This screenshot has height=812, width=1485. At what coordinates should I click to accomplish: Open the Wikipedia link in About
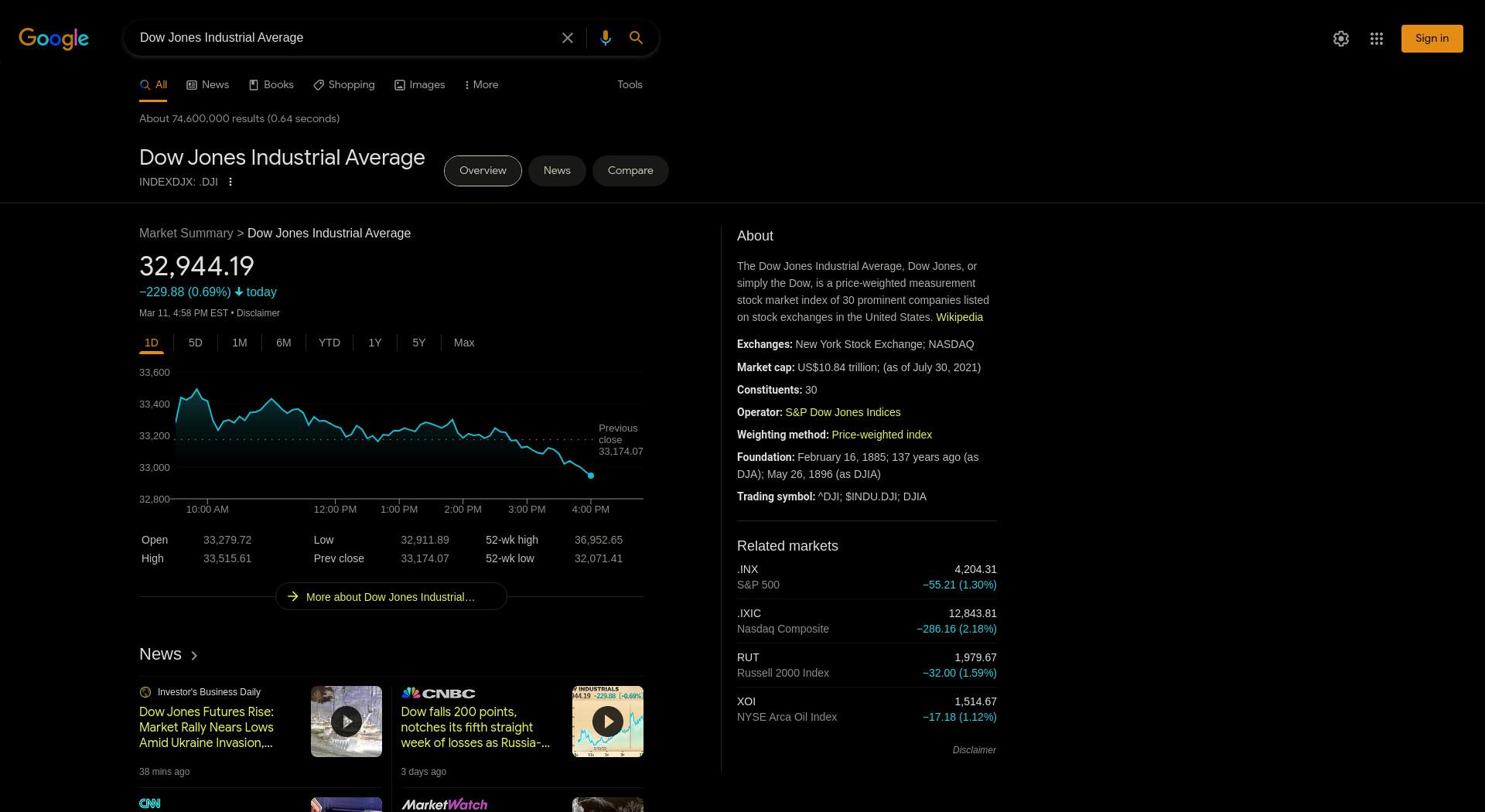(959, 317)
